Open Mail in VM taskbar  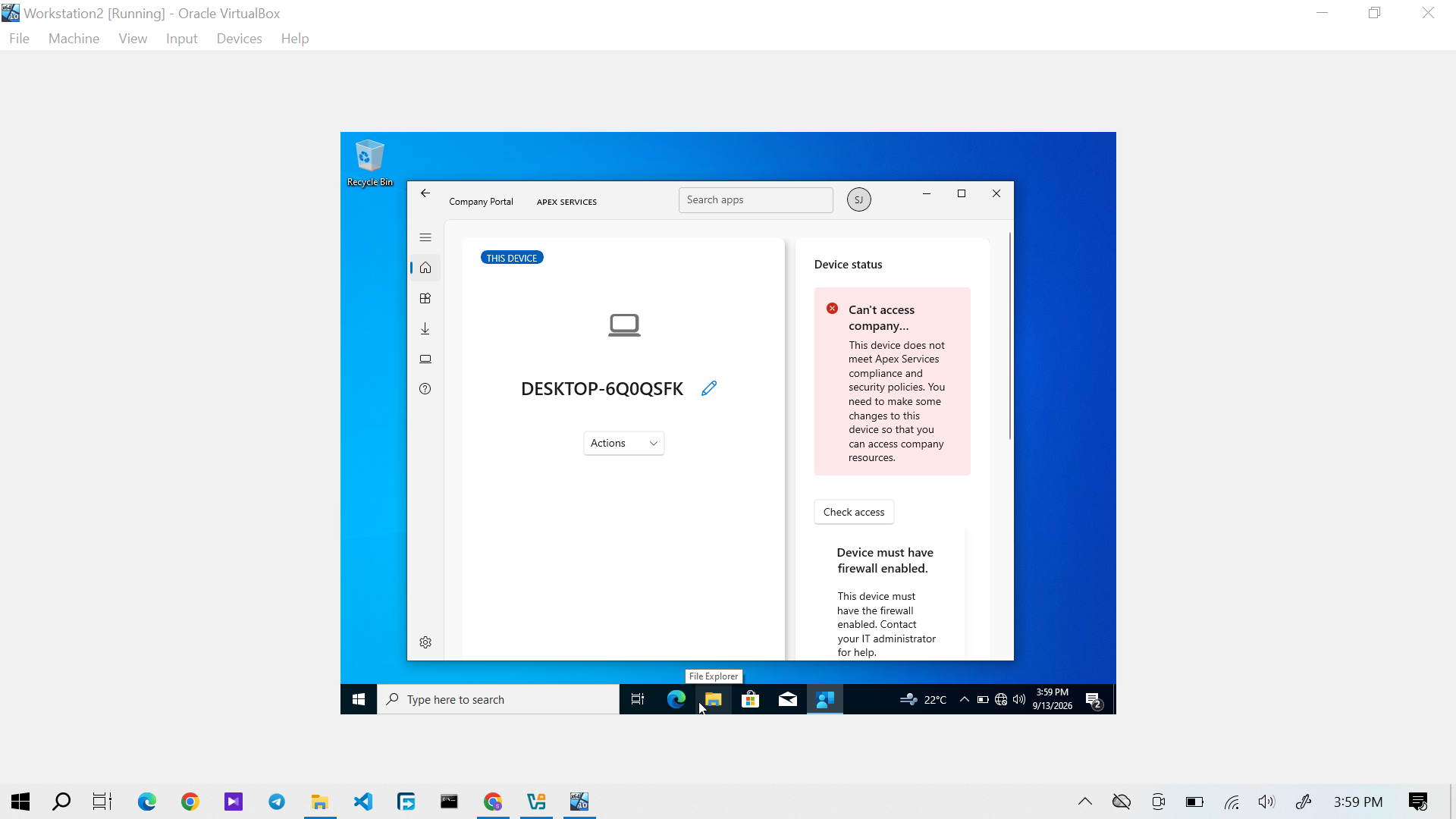coord(788,699)
